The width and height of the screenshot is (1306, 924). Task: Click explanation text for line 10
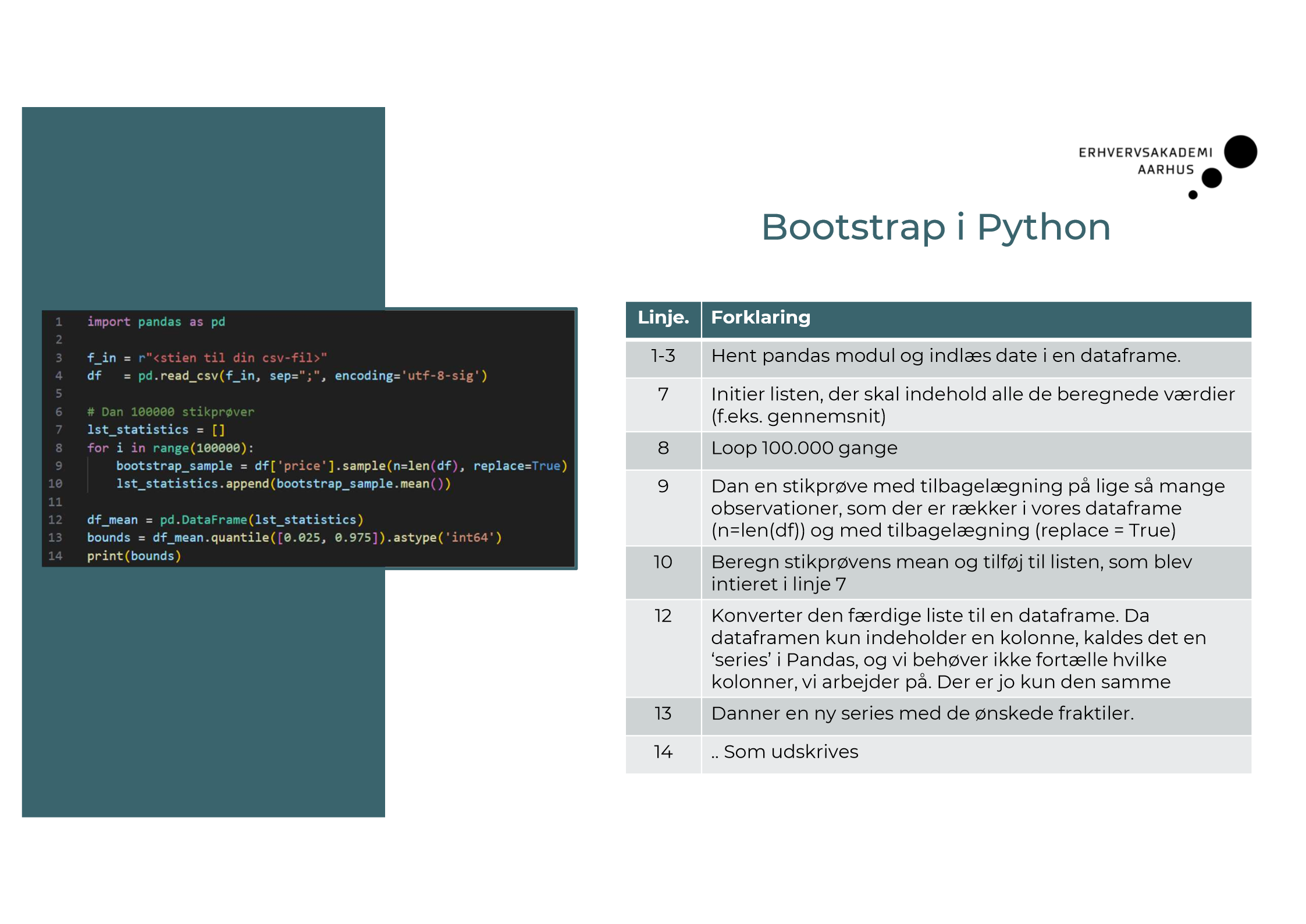(x=951, y=573)
